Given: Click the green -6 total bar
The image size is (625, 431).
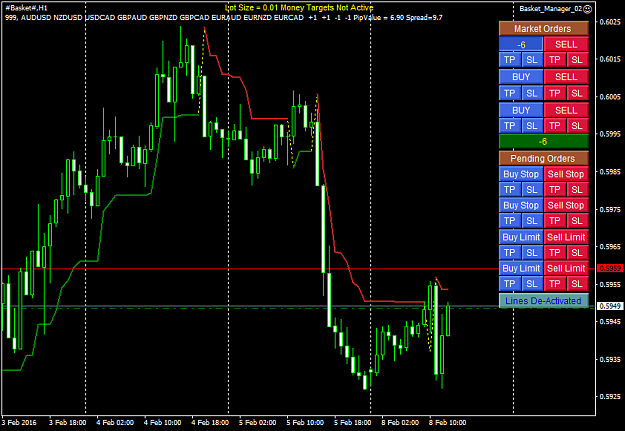Looking at the screenshot, I should point(544,142).
